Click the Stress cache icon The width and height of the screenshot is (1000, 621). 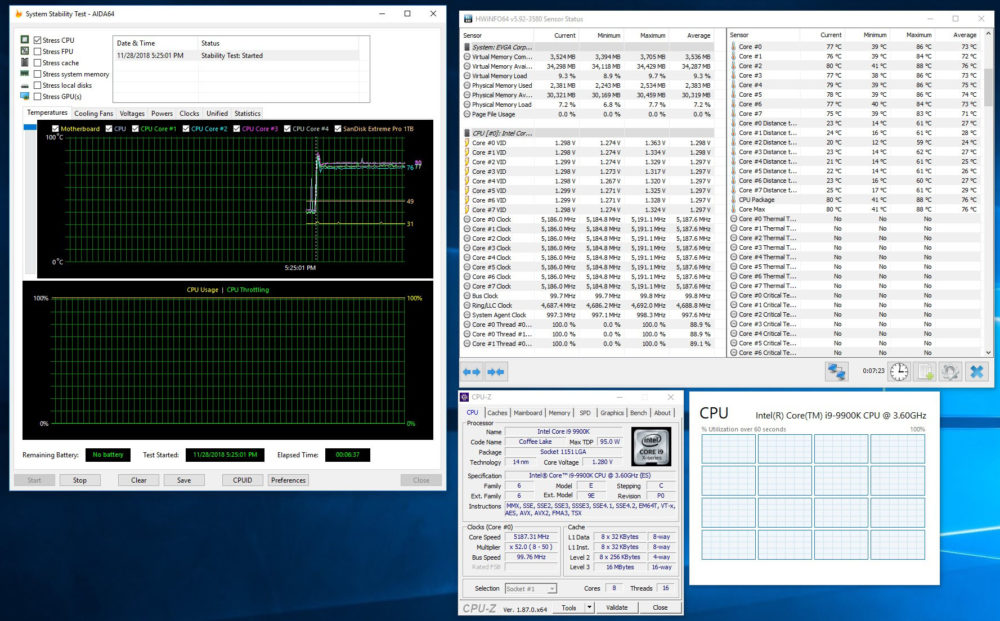25,62
